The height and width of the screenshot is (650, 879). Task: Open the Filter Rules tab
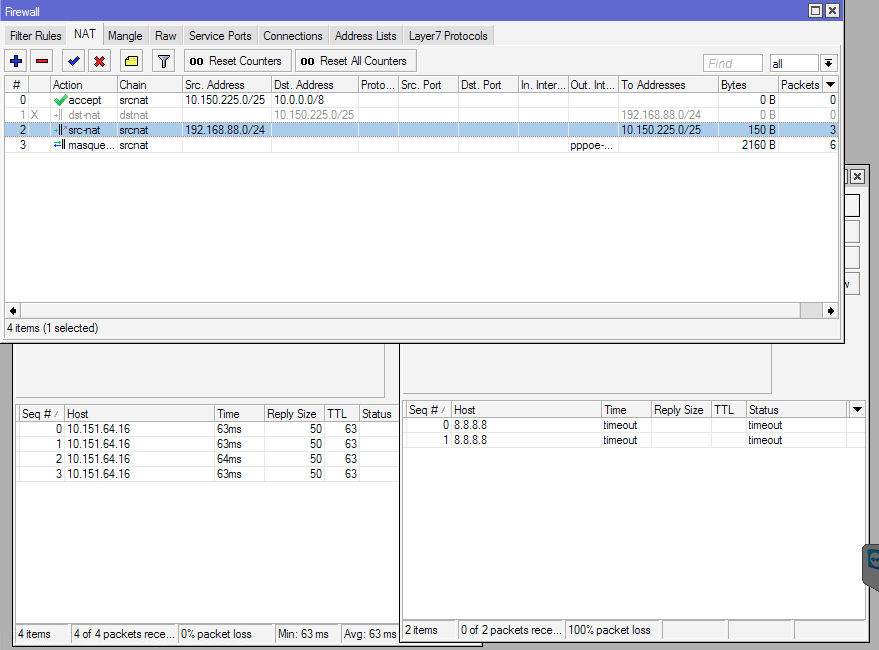coord(35,36)
